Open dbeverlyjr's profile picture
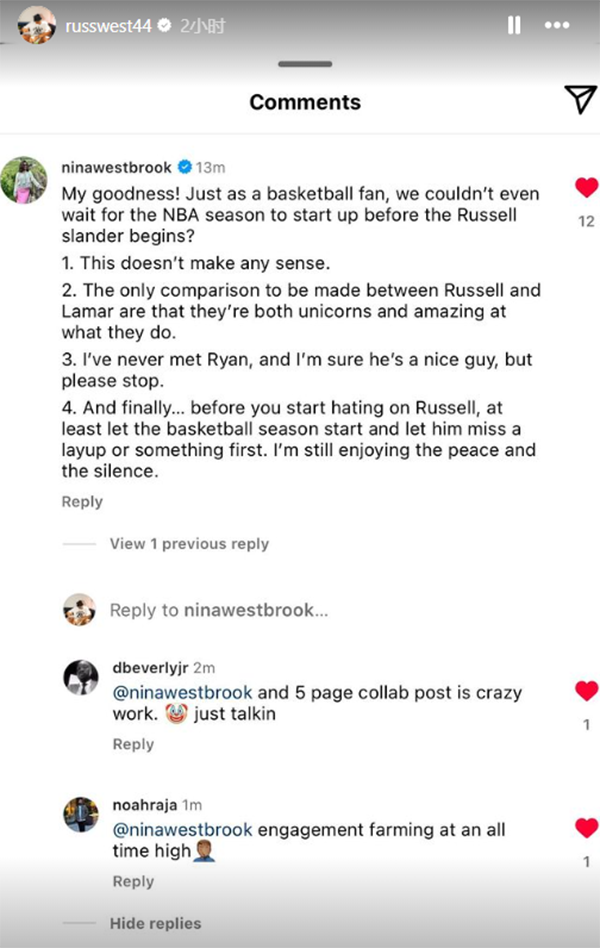The height and width of the screenshot is (948, 600). click(80, 677)
